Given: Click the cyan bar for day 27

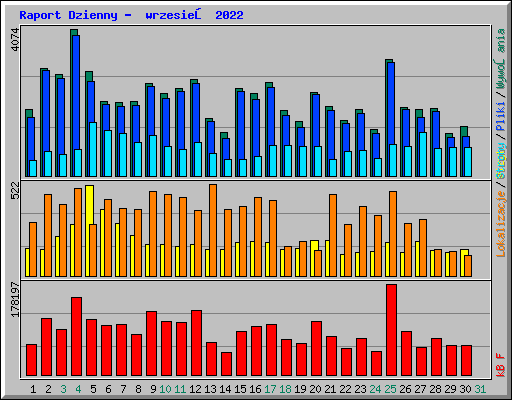Looking at the screenshot, I should click(x=423, y=154).
